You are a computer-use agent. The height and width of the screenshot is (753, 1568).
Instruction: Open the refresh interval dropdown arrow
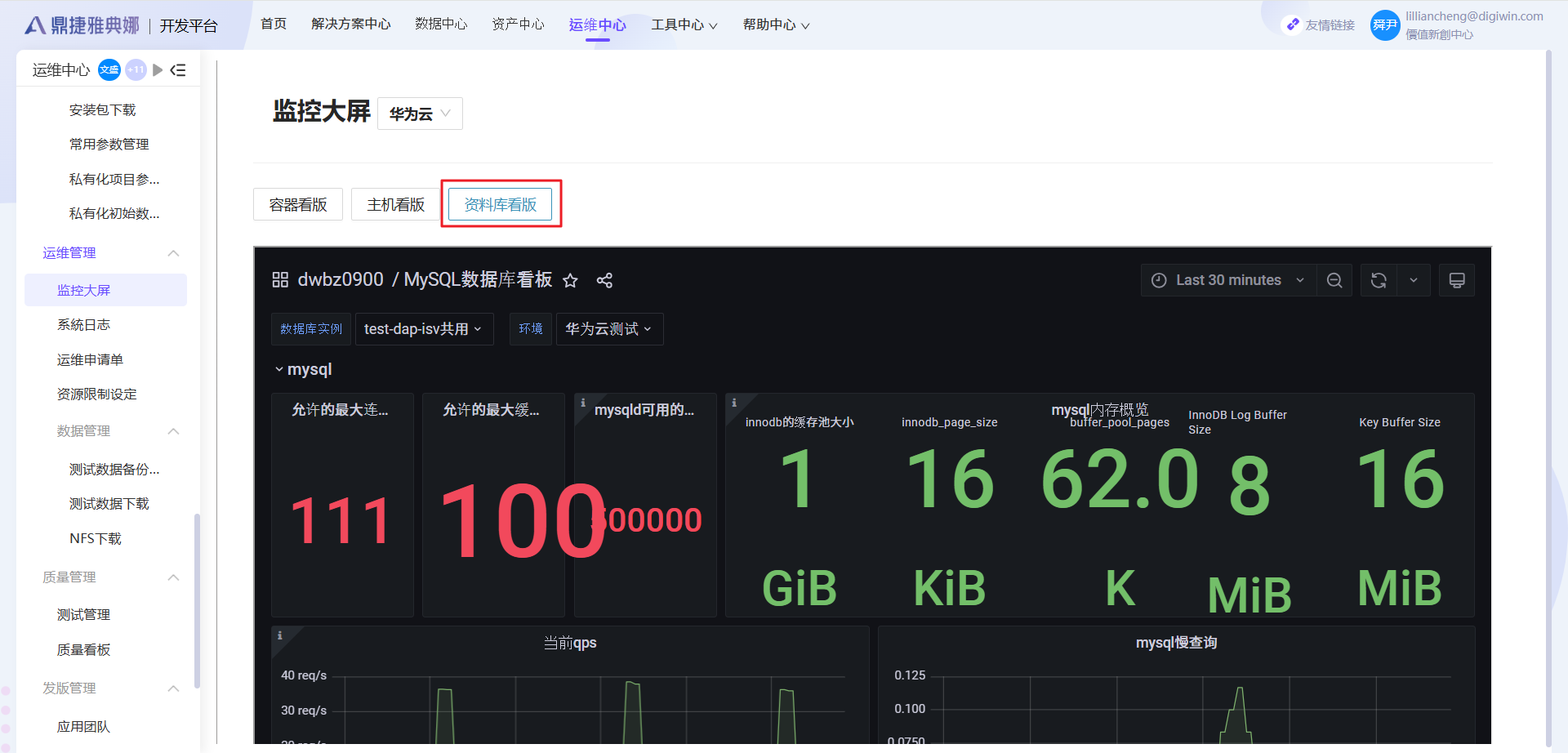(x=1414, y=280)
